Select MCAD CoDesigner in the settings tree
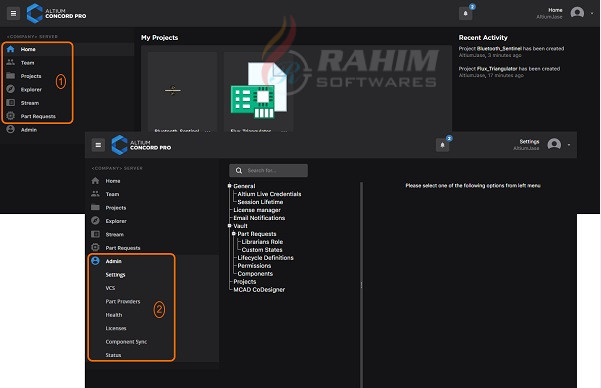 (x=259, y=289)
